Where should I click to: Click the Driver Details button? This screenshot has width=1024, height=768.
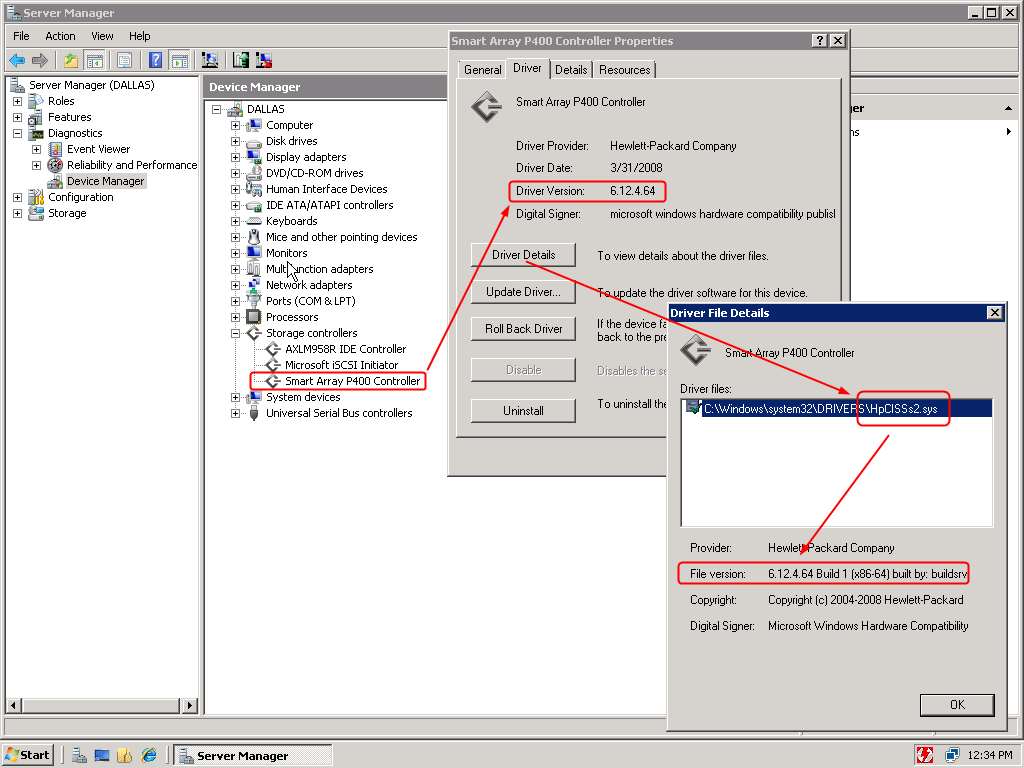523,255
